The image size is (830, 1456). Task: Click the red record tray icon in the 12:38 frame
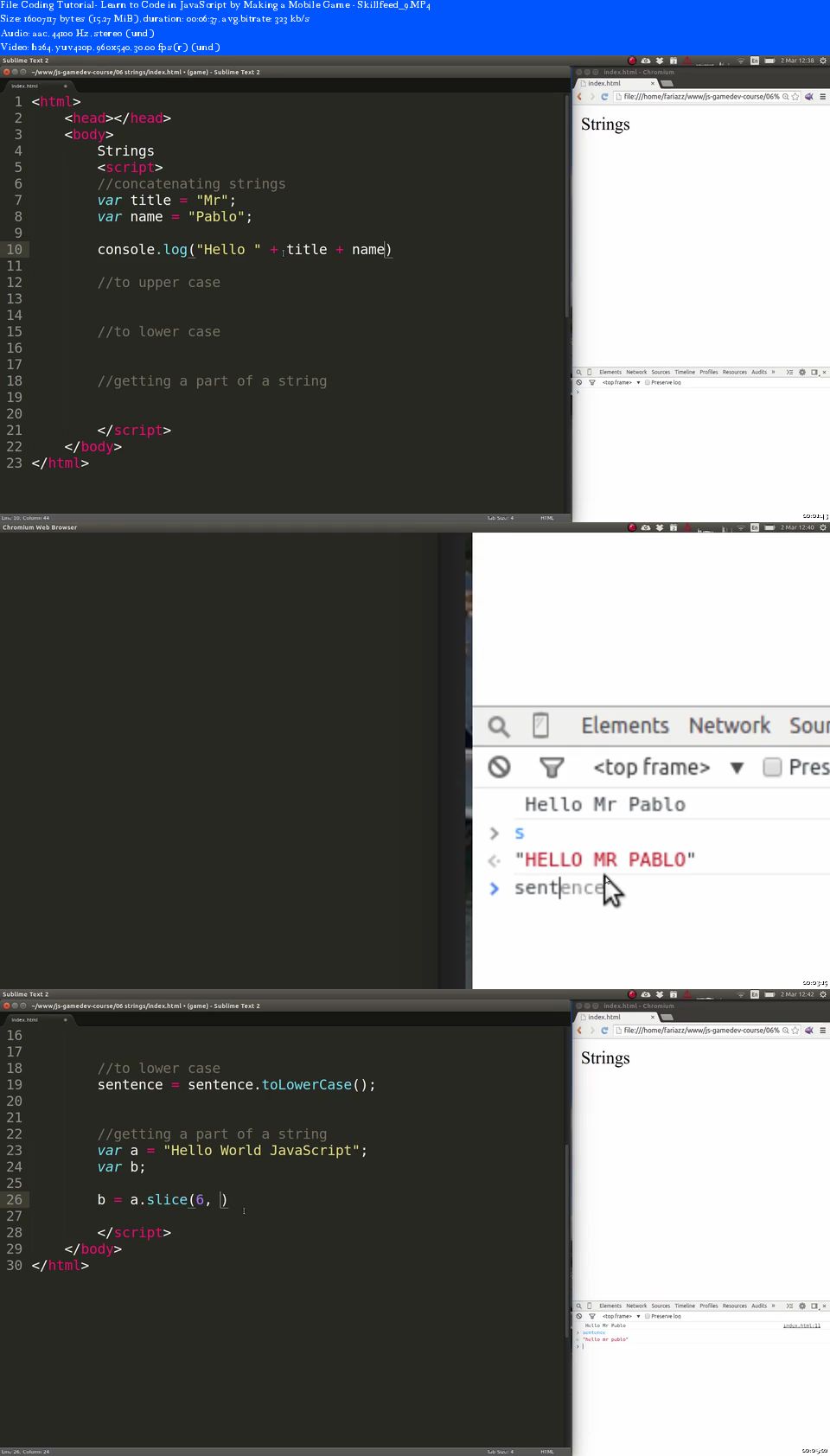(x=632, y=61)
